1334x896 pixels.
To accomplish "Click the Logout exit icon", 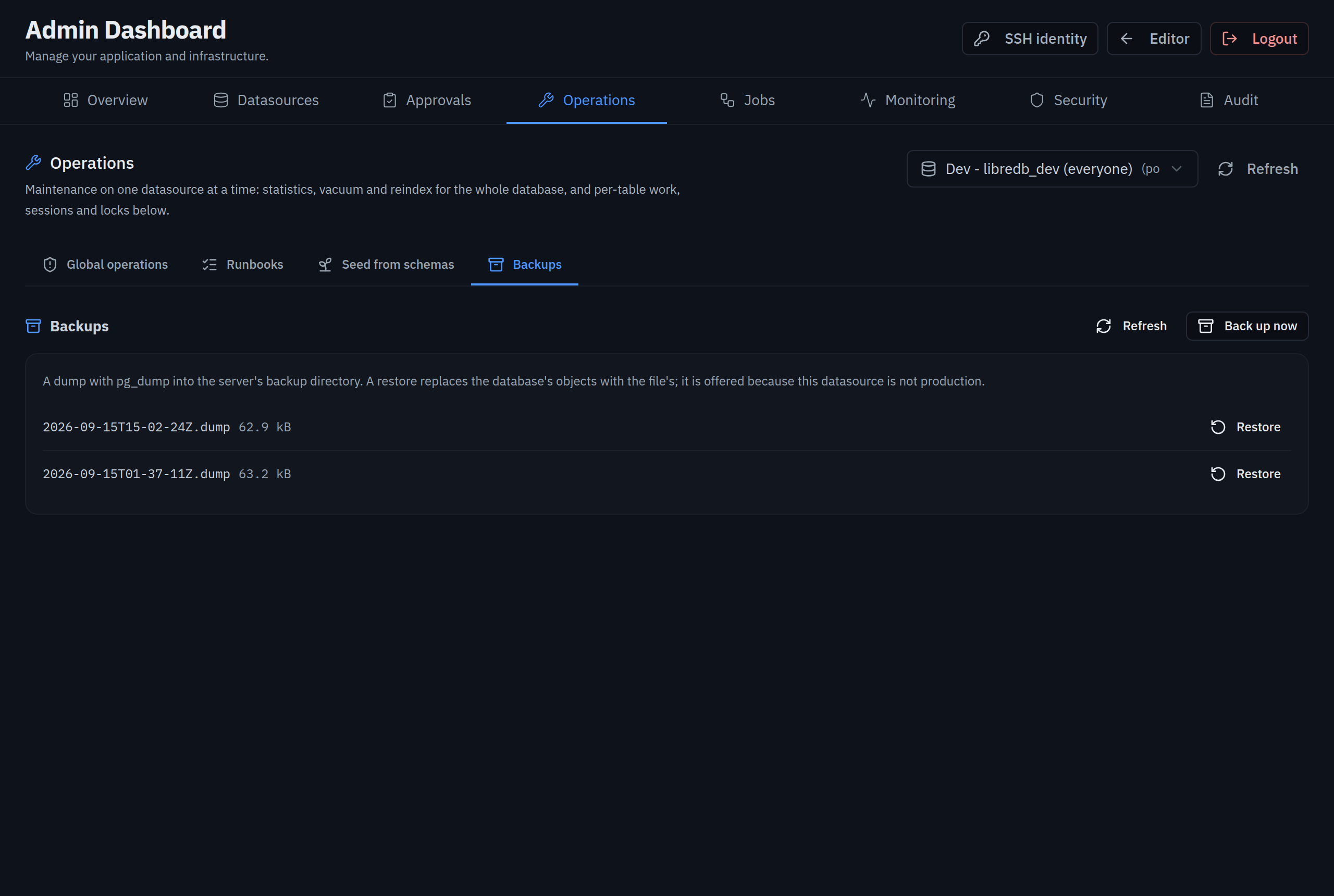I will pos(1229,39).
